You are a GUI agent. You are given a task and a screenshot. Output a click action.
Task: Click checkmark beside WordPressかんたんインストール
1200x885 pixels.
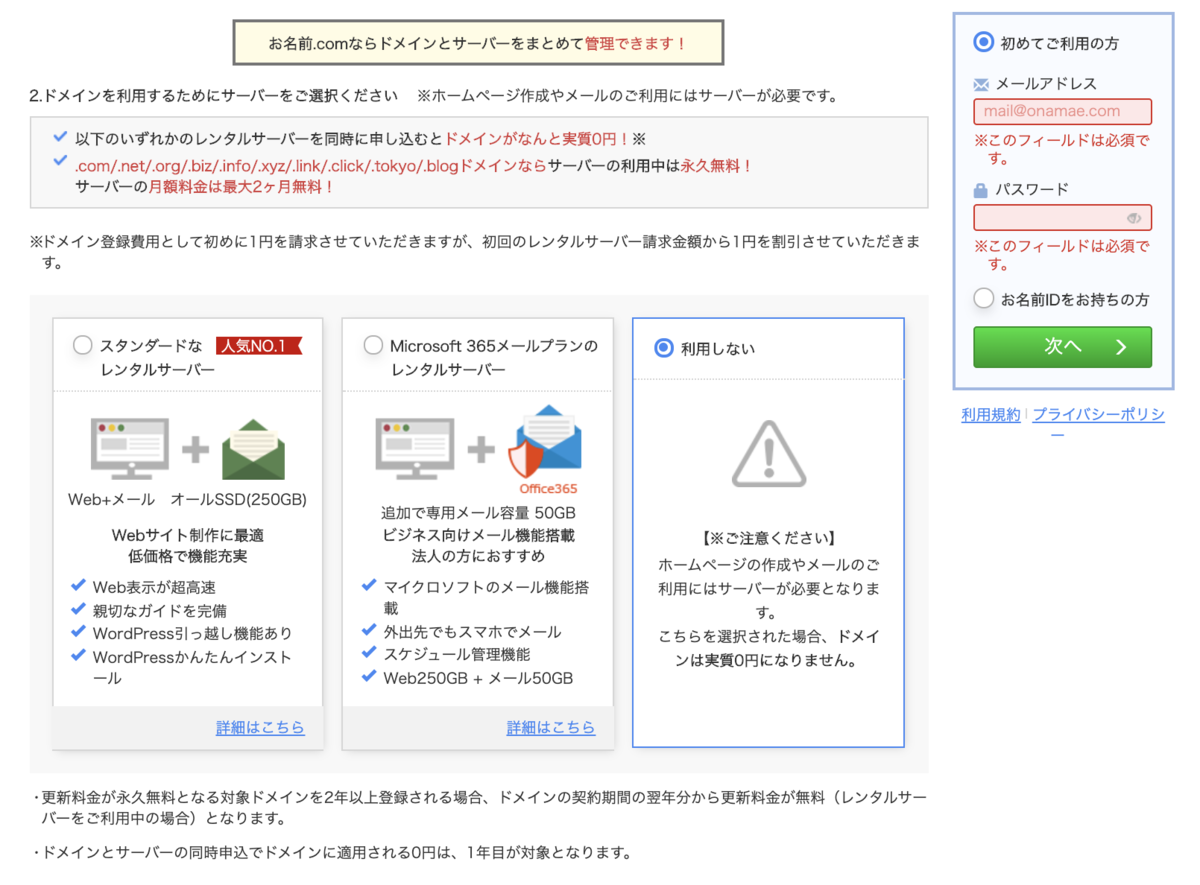(x=79, y=656)
